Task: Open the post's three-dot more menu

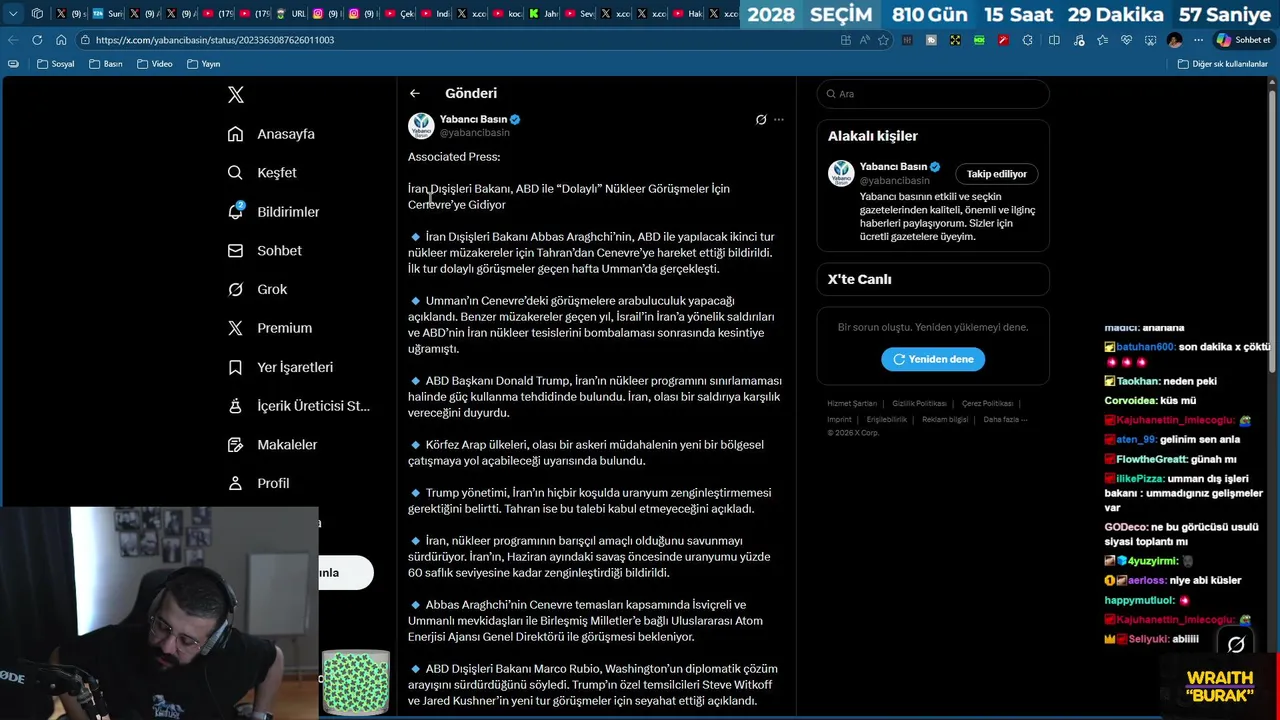Action: point(779,120)
